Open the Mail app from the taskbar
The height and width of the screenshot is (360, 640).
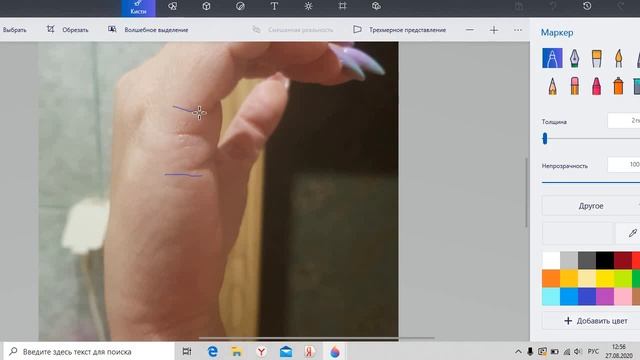[286, 351]
